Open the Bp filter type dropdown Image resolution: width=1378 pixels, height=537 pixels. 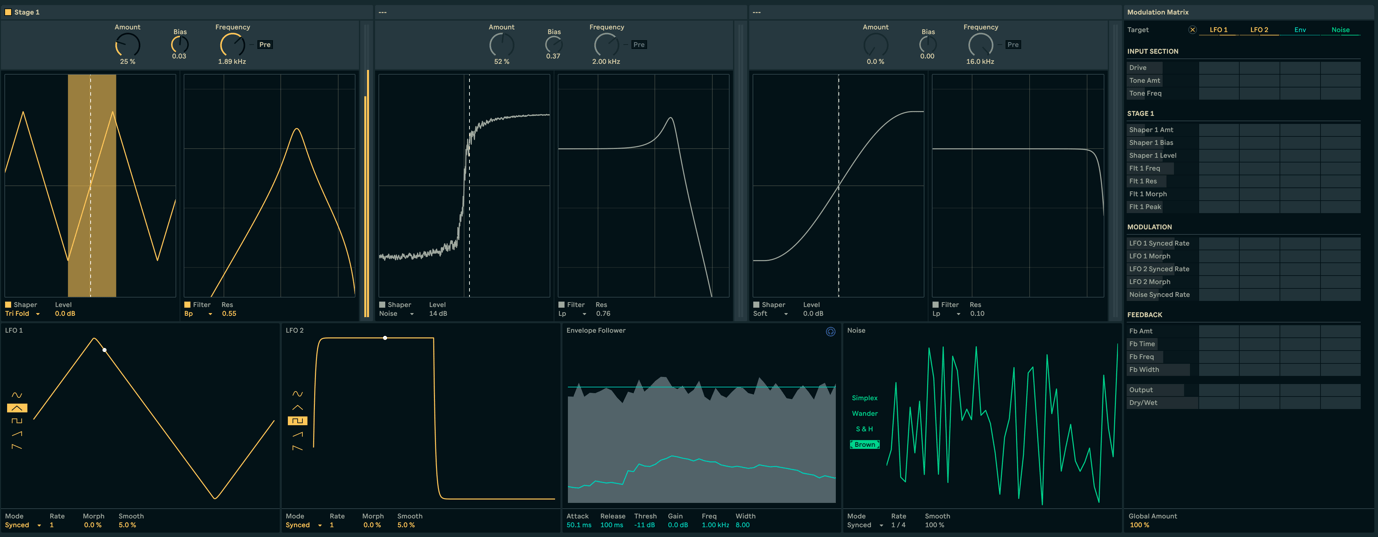(x=198, y=314)
